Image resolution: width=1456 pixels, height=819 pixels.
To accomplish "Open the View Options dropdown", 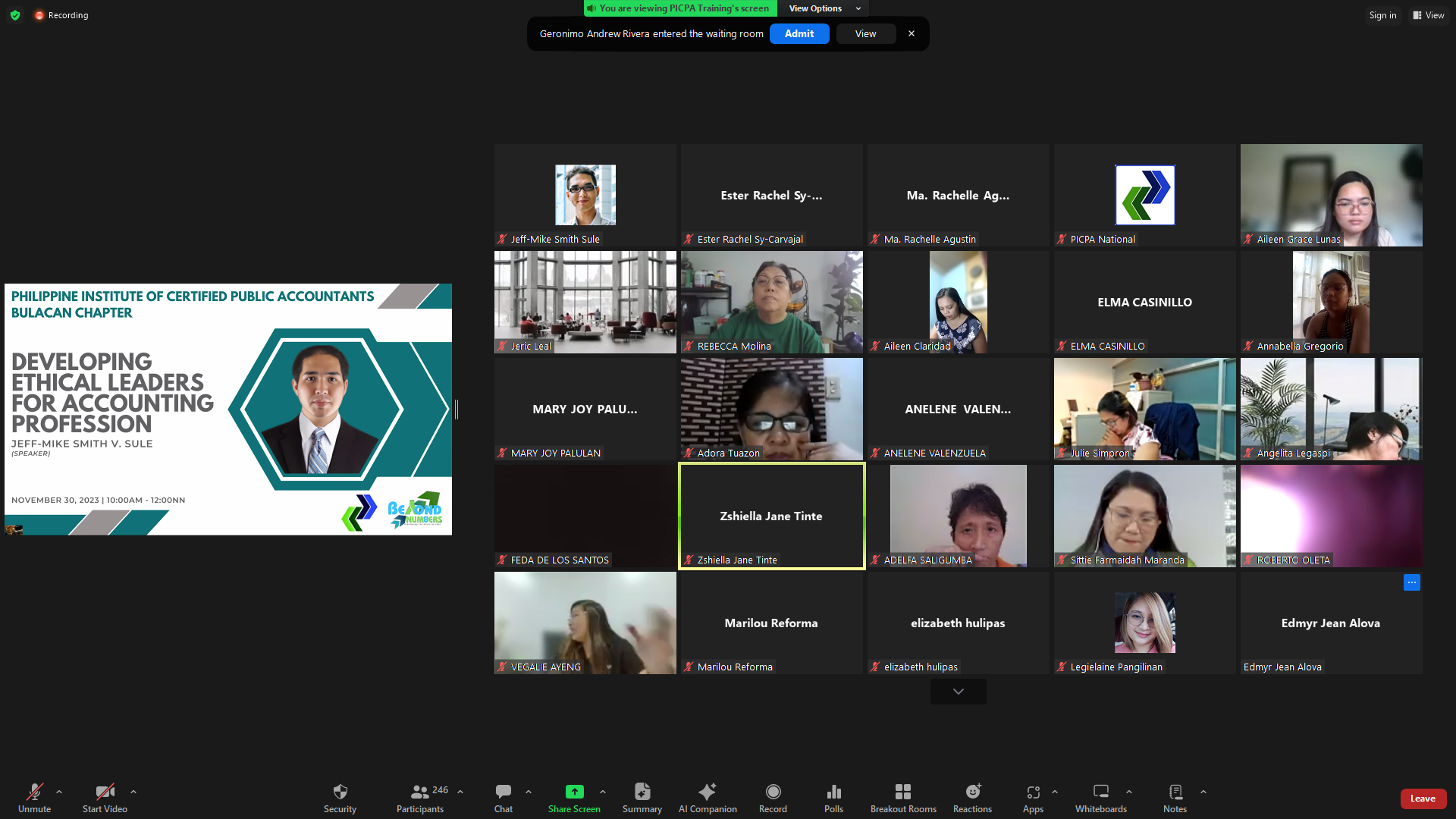I will point(824,8).
